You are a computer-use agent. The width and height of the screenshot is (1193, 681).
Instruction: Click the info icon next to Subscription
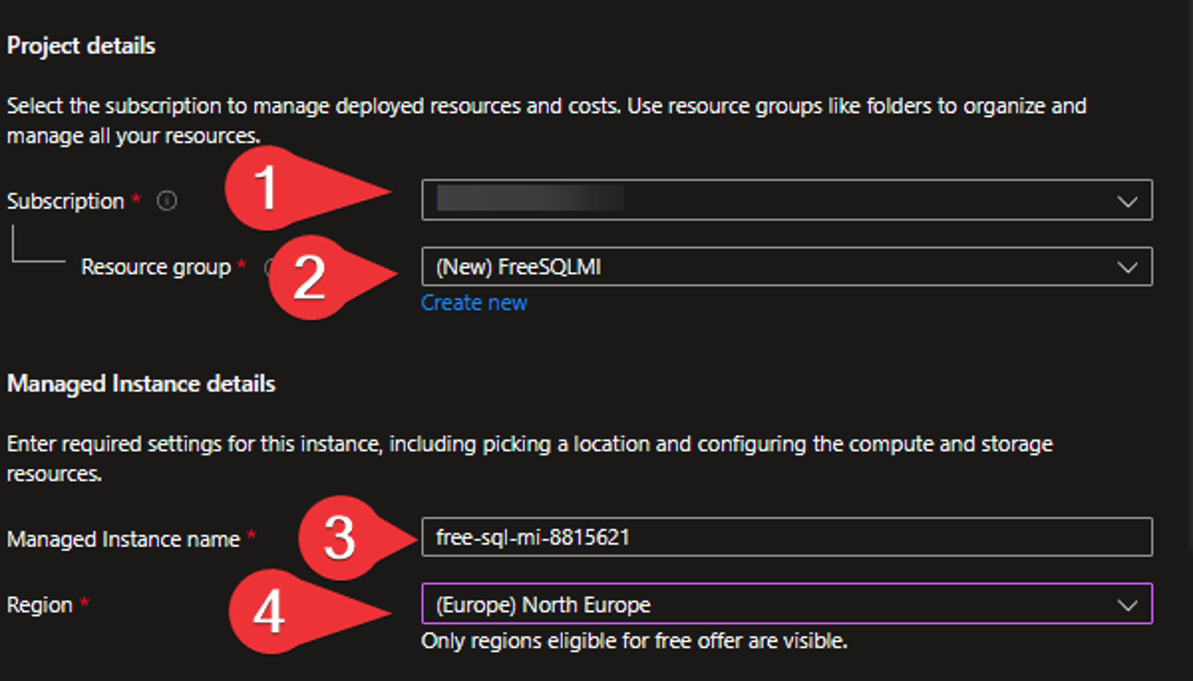pyautogui.click(x=166, y=200)
